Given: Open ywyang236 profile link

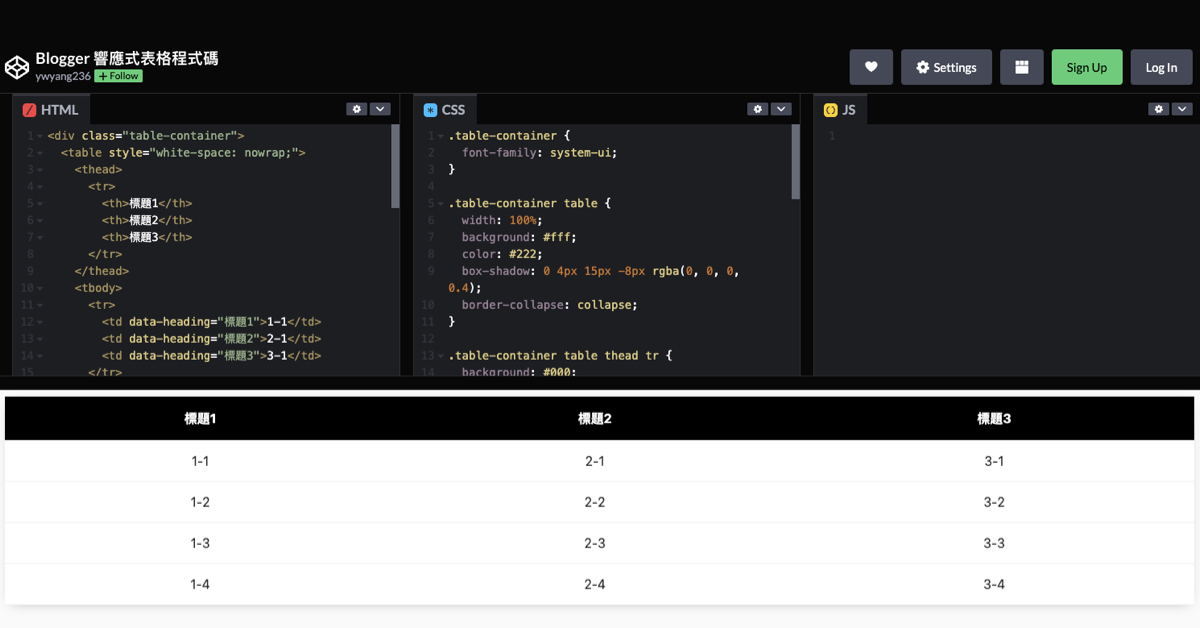Looking at the screenshot, I should [63, 76].
